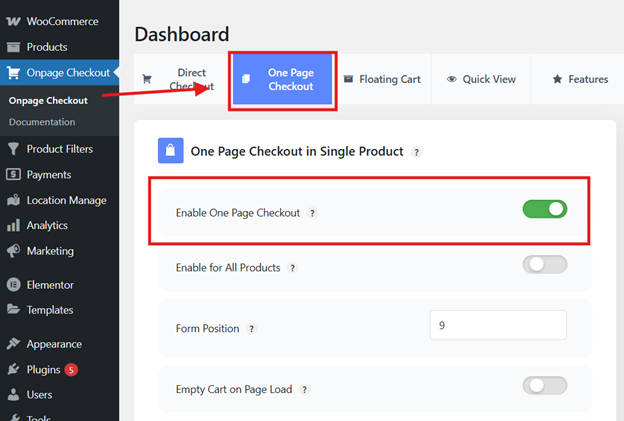624x421 pixels.
Task: Switch to the Floating Cart tab
Action: pyautogui.click(x=384, y=80)
